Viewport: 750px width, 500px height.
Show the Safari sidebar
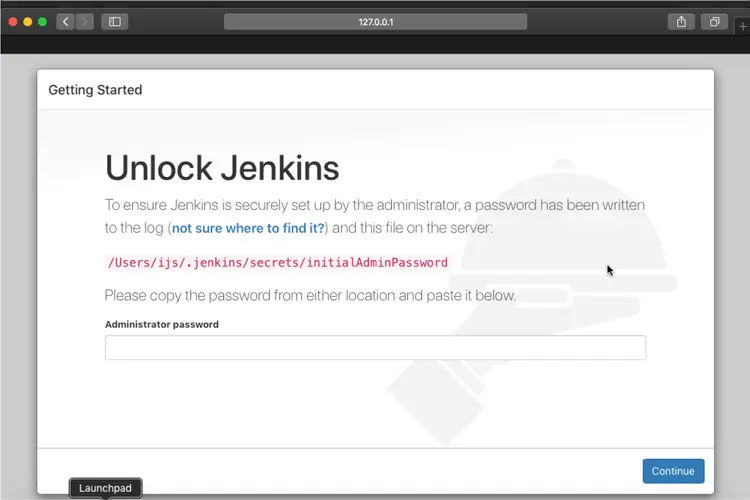point(115,22)
